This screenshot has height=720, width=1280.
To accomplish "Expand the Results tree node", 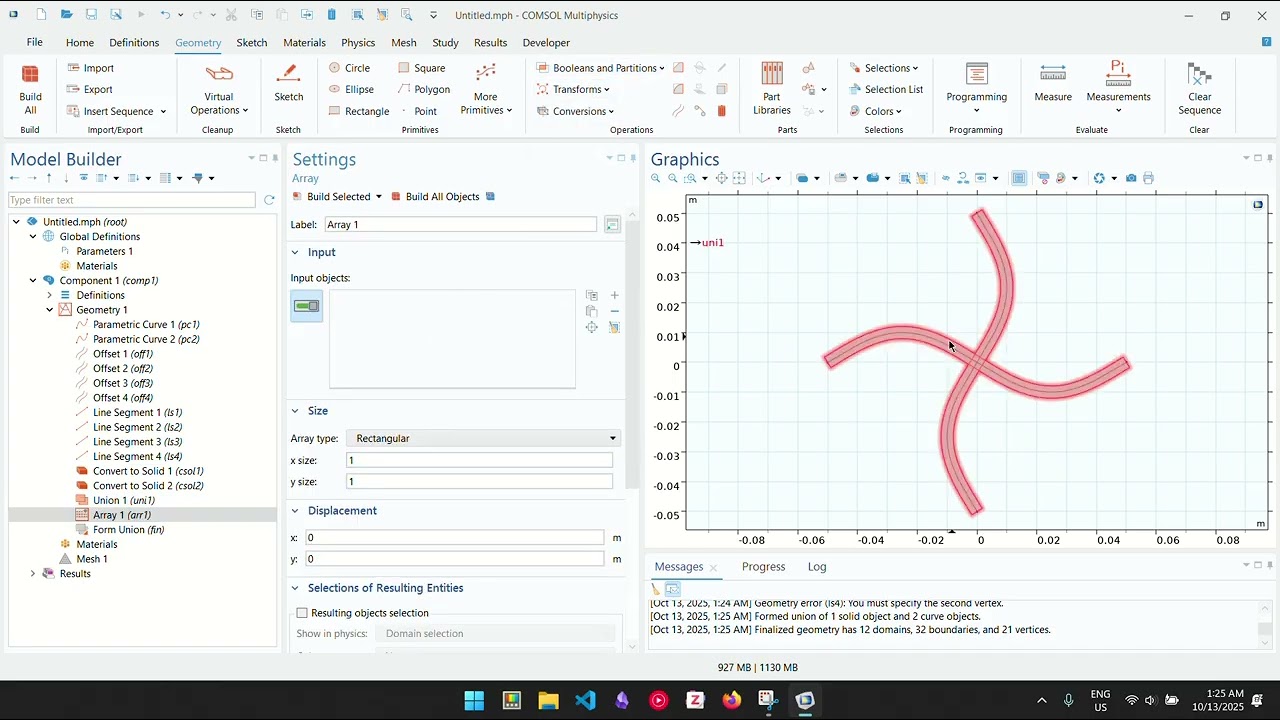I will (x=33, y=573).
